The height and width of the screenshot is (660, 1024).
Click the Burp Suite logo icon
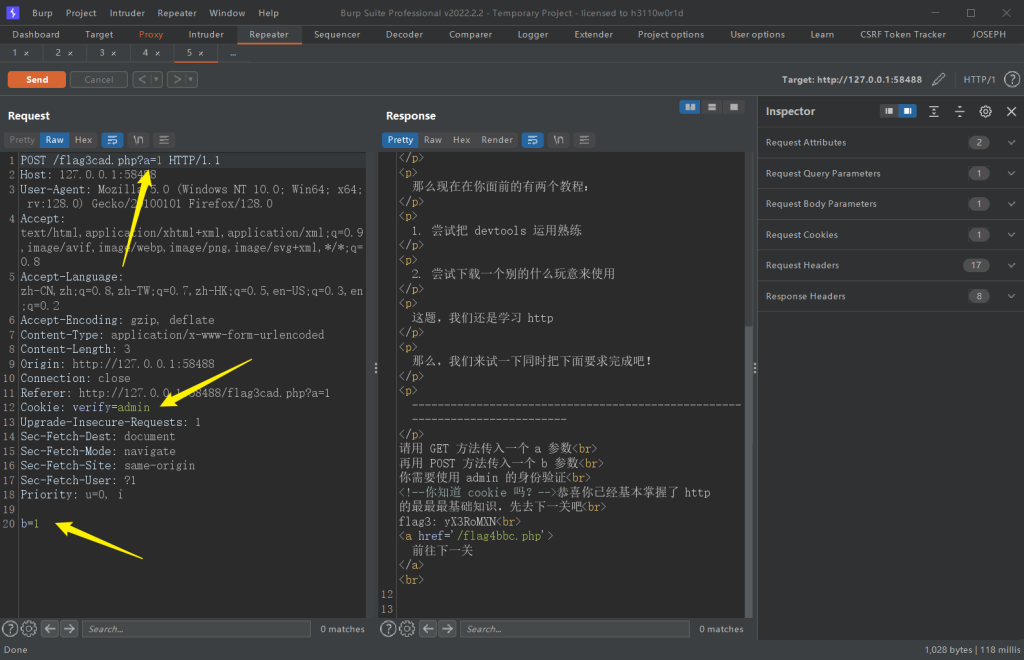coord(13,12)
